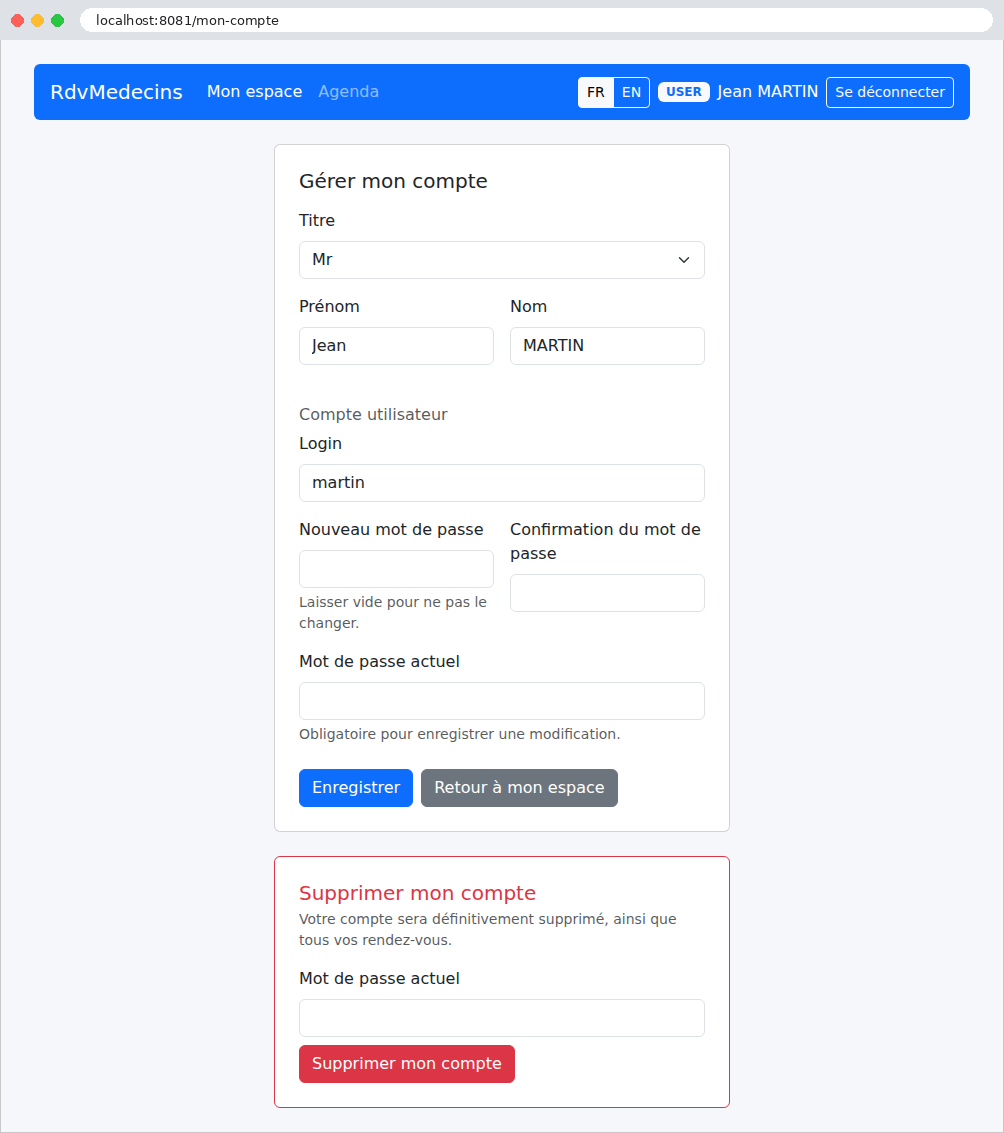The height and width of the screenshot is (1133, 1004).
Task: Click the red Supprimer mon compte button
Action: pyautogui.click(x=407, y=1064)
